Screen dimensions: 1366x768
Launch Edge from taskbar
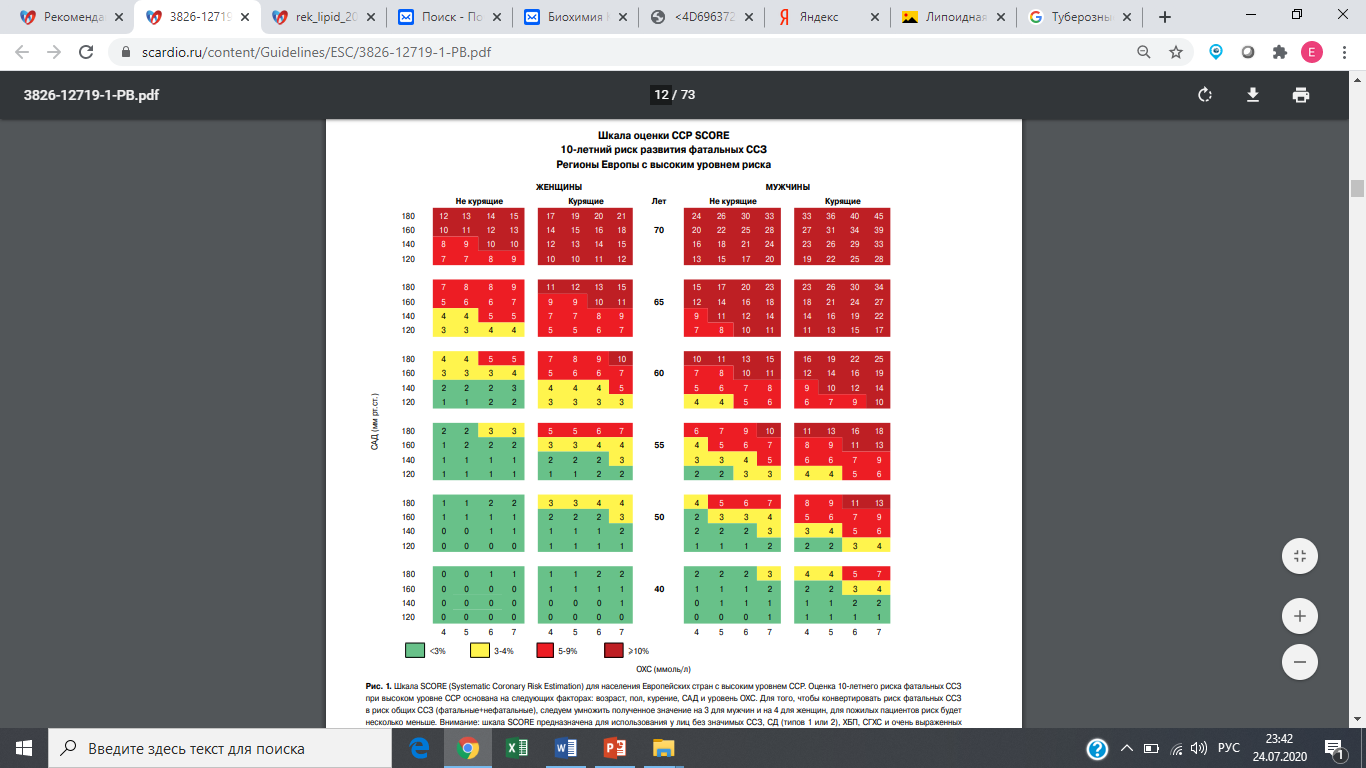[x=420, y=748]
